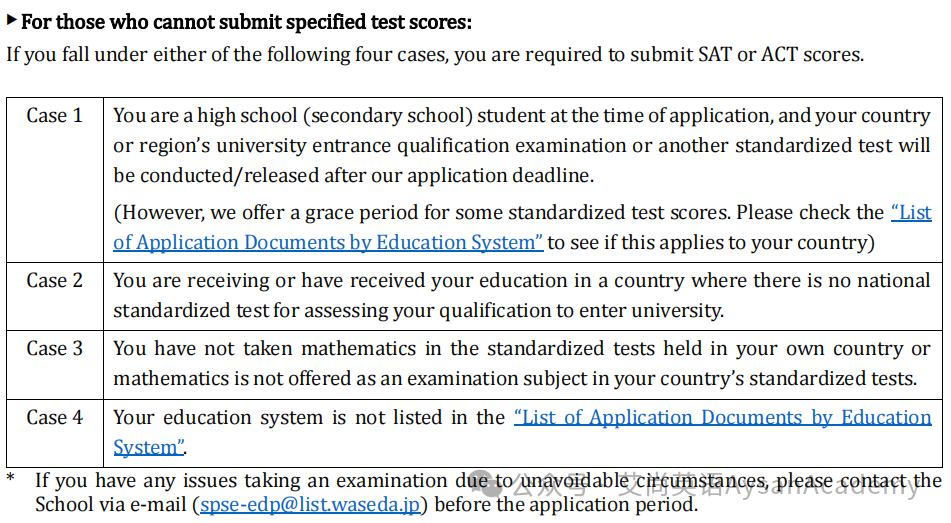Viewport: 951px width, 523px height.
Task: Select the "Case 1" label cell
Action: [55, 180]
